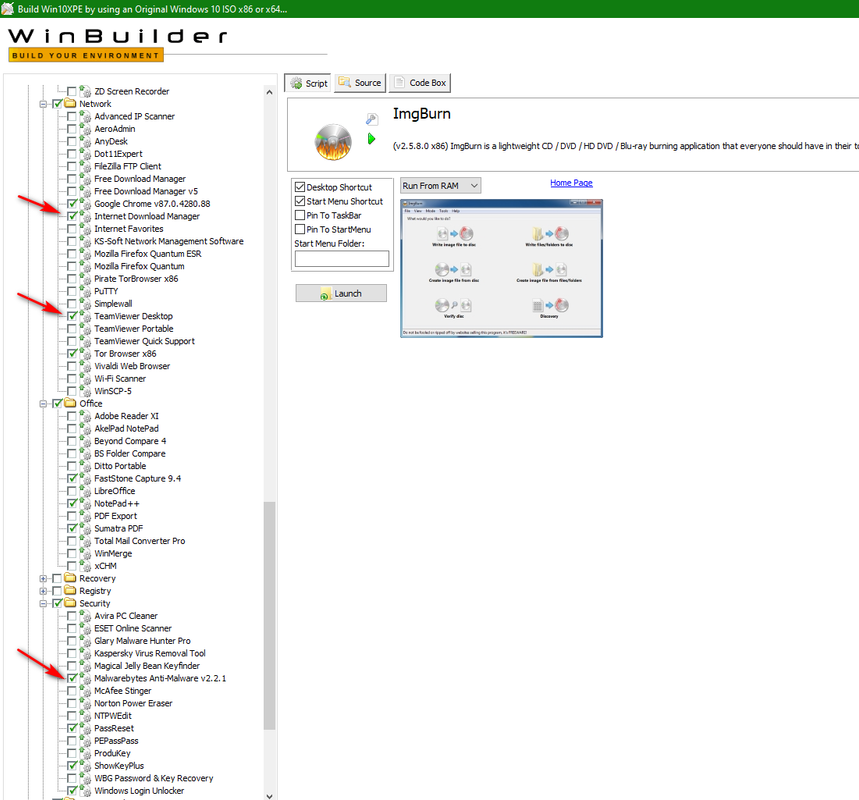Image resolution: width=859 pixels, height=800 pixels.
Task: Uncheck the Start Menu Shortcut option
Action: pos(300,201)
